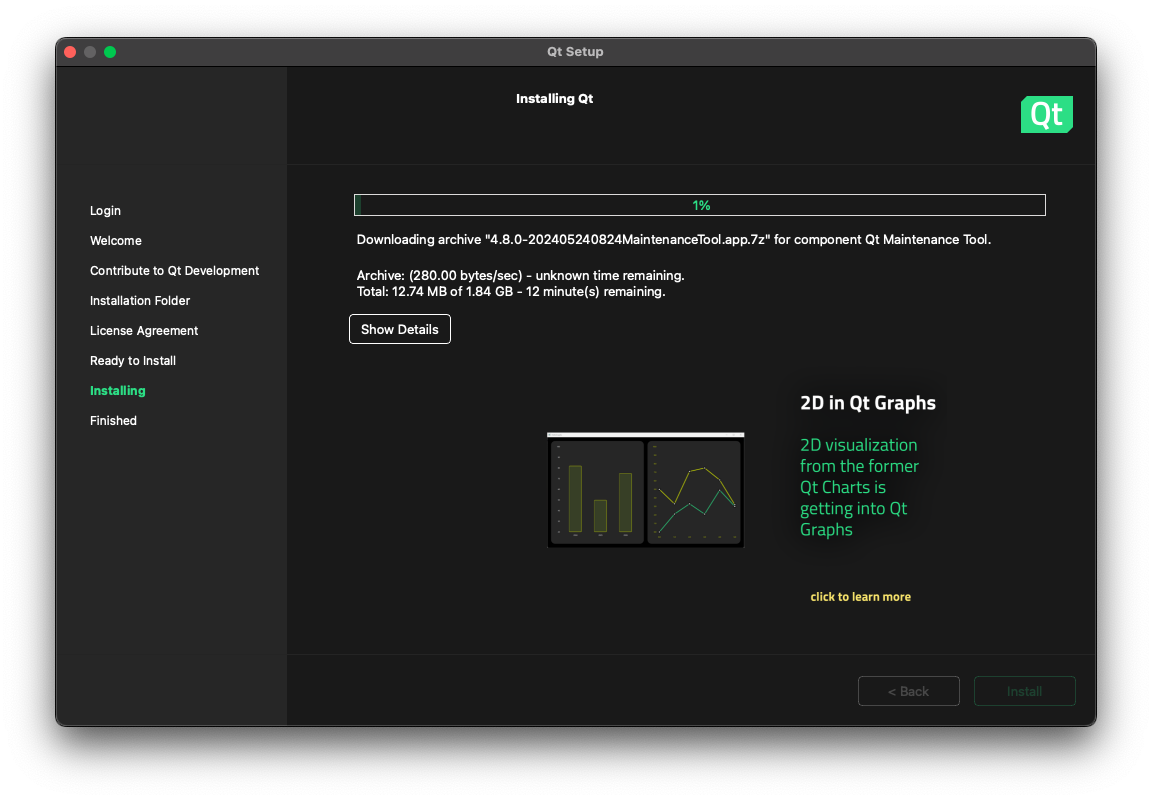Viewport: 1152px width, 800px height.
Task: Click Ready to Install step
Action: coord(133,361)
